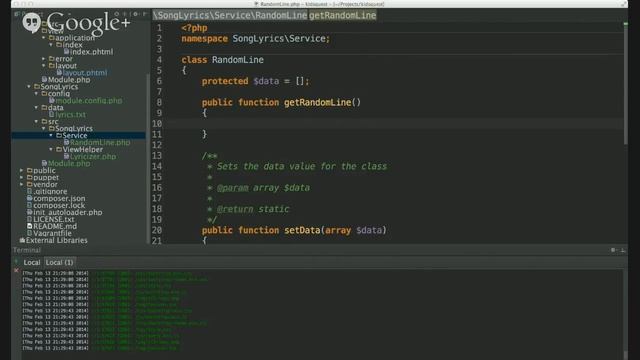Click the RandomLine.php file icon
640x360 pixels.
(x=66, y=142)
